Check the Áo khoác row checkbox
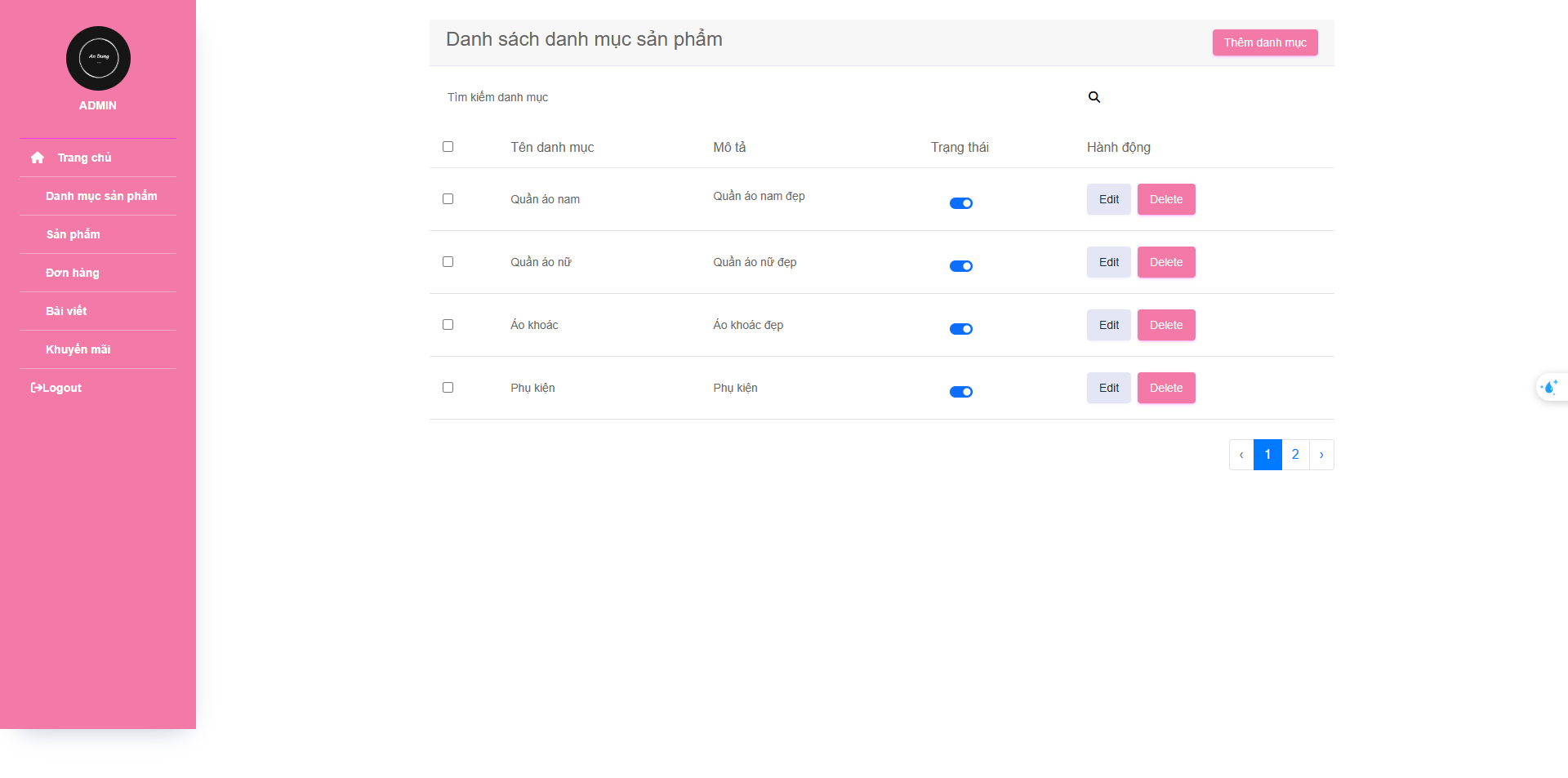The width and height of the screenshot is (1568, 778). point(448,325)
